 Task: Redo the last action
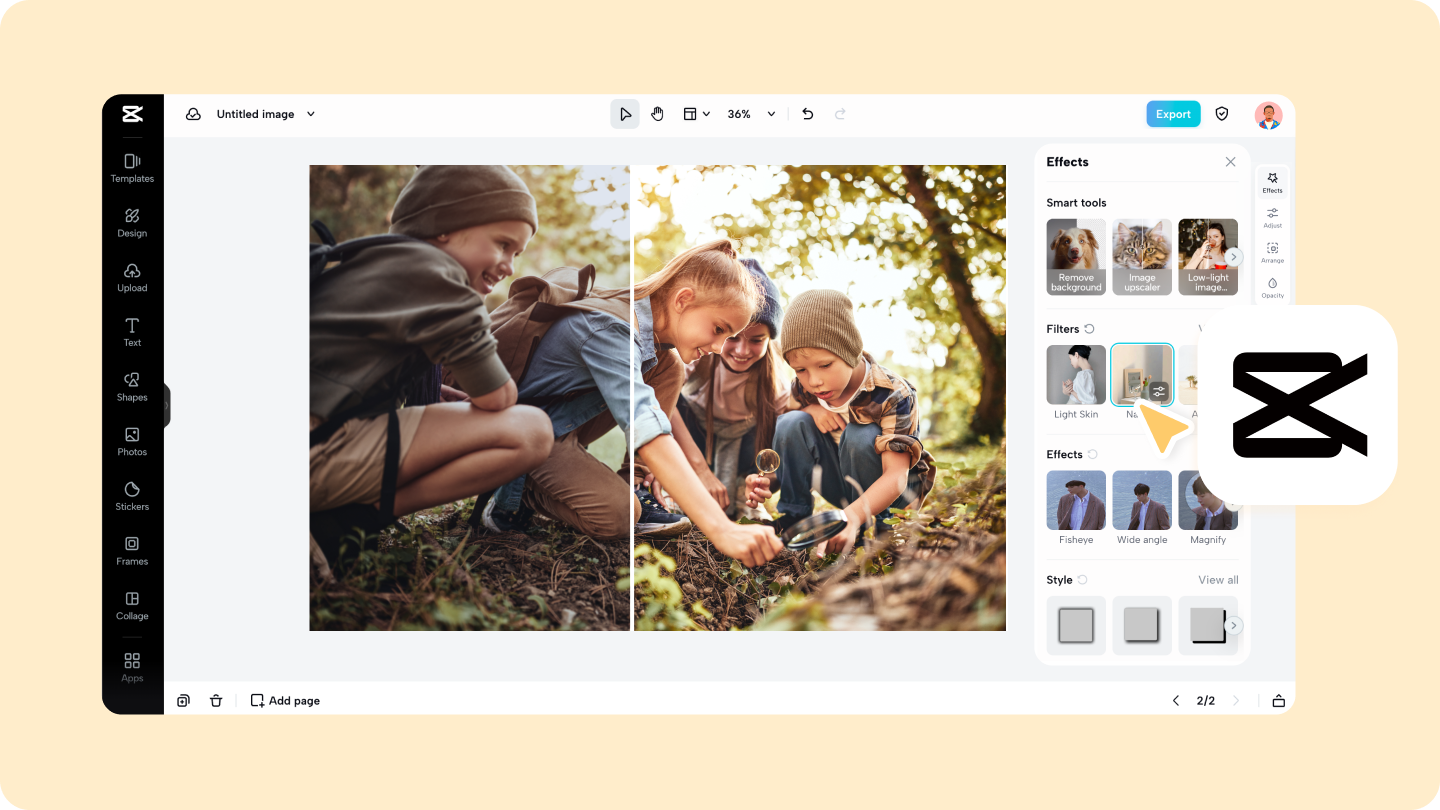click(x=840, y=114)
